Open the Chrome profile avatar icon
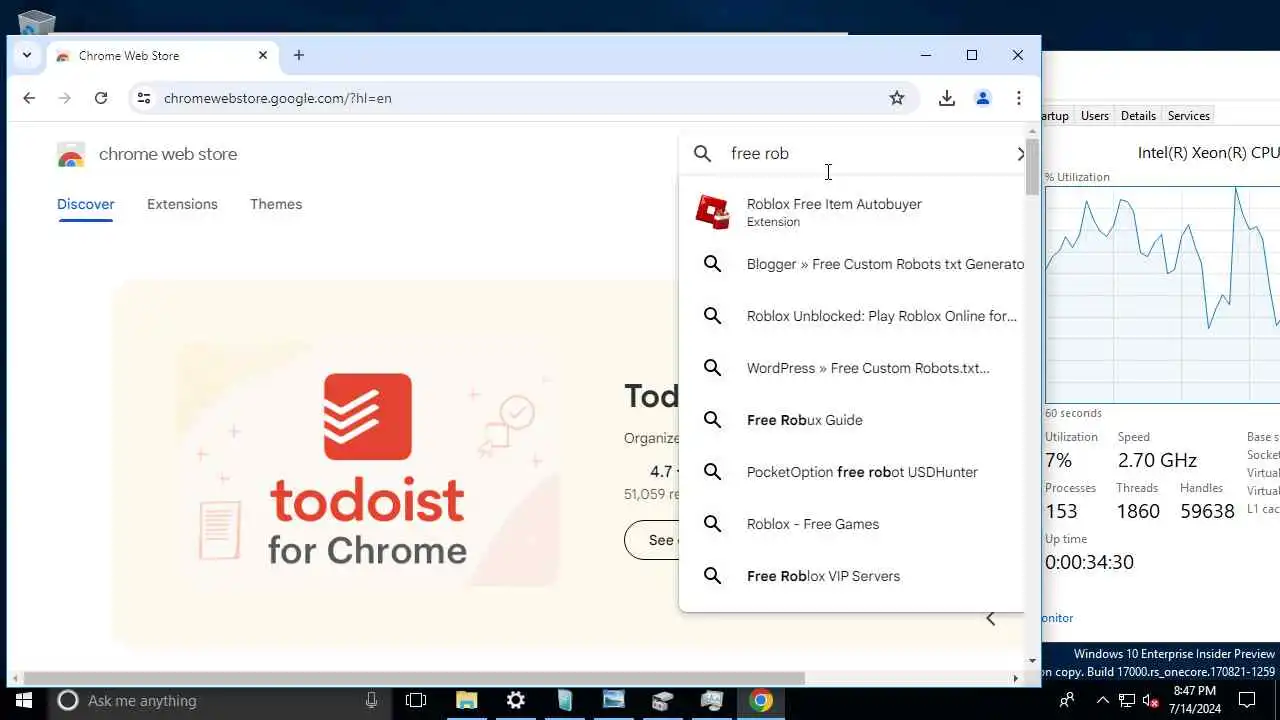 click(x=983, y=98)
